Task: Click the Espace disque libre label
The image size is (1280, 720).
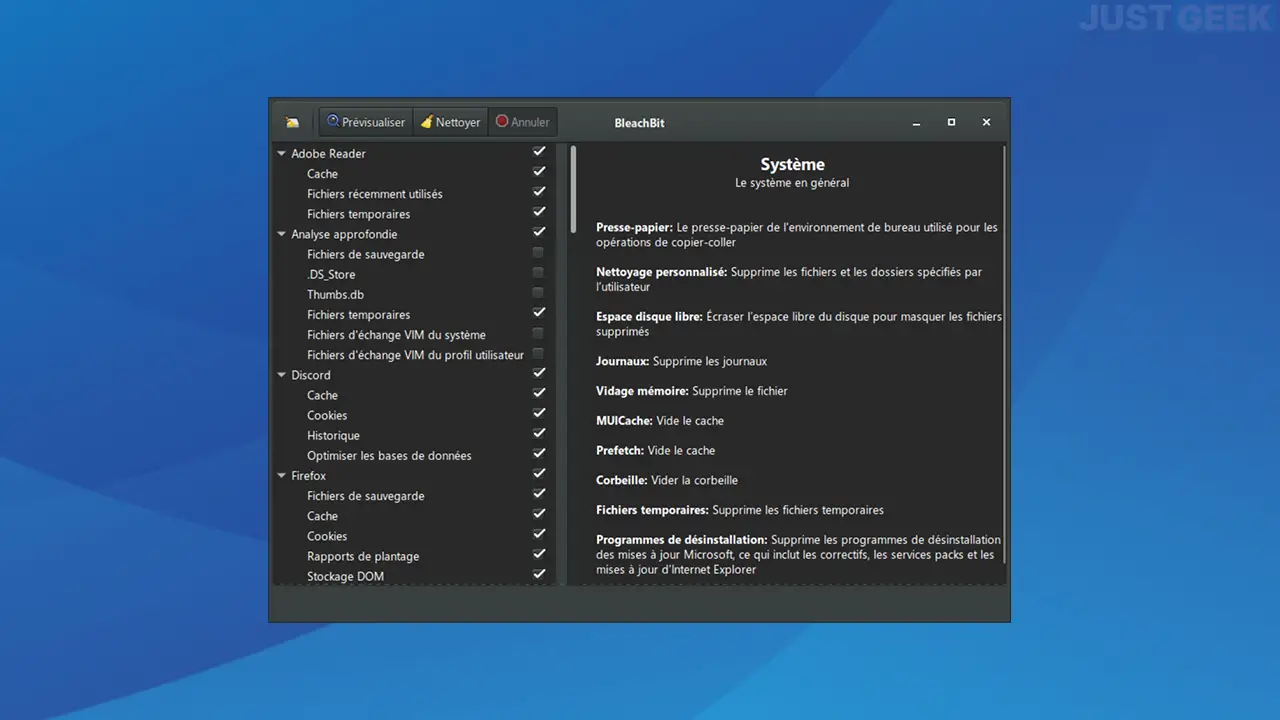Action: point(649,317)
